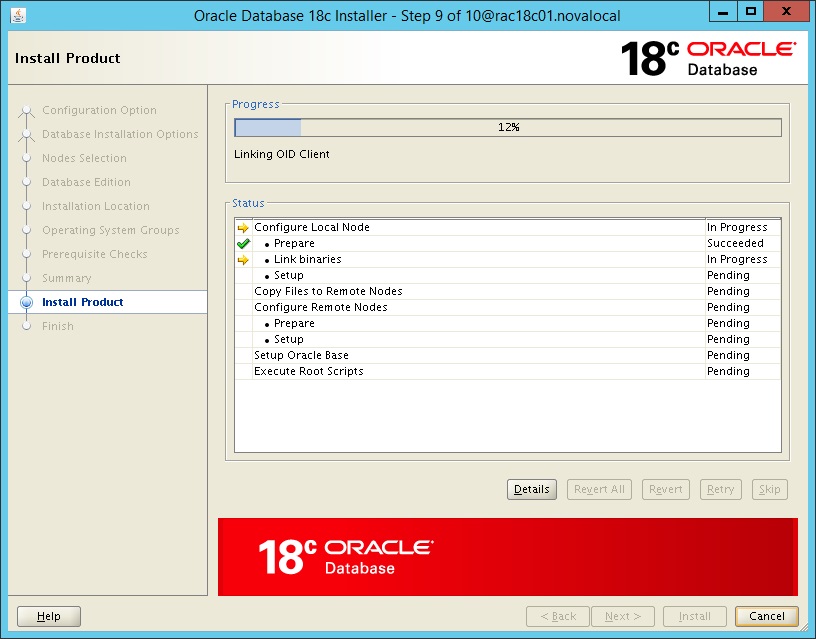
Task: Click the progress bar showing 12%
Action: point(508,127)
